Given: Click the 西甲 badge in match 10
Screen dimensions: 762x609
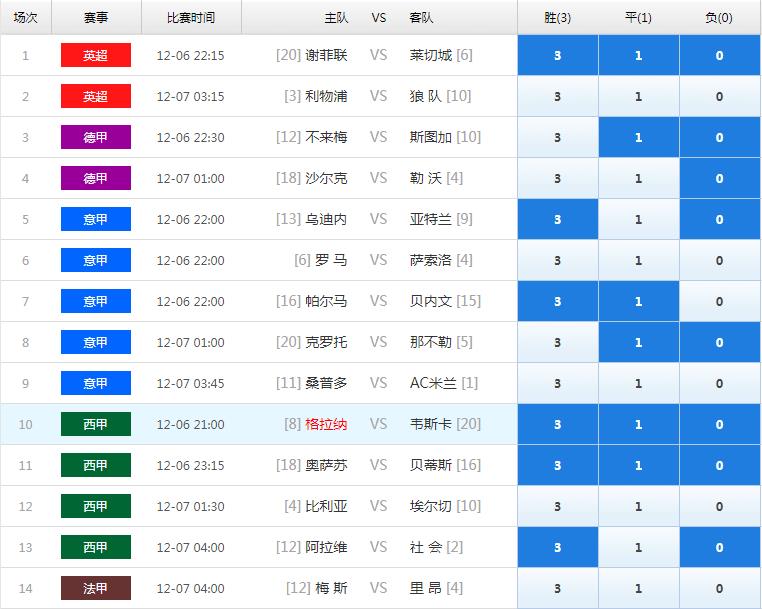Looking at the screenshot, I should [x=96, y=424].
